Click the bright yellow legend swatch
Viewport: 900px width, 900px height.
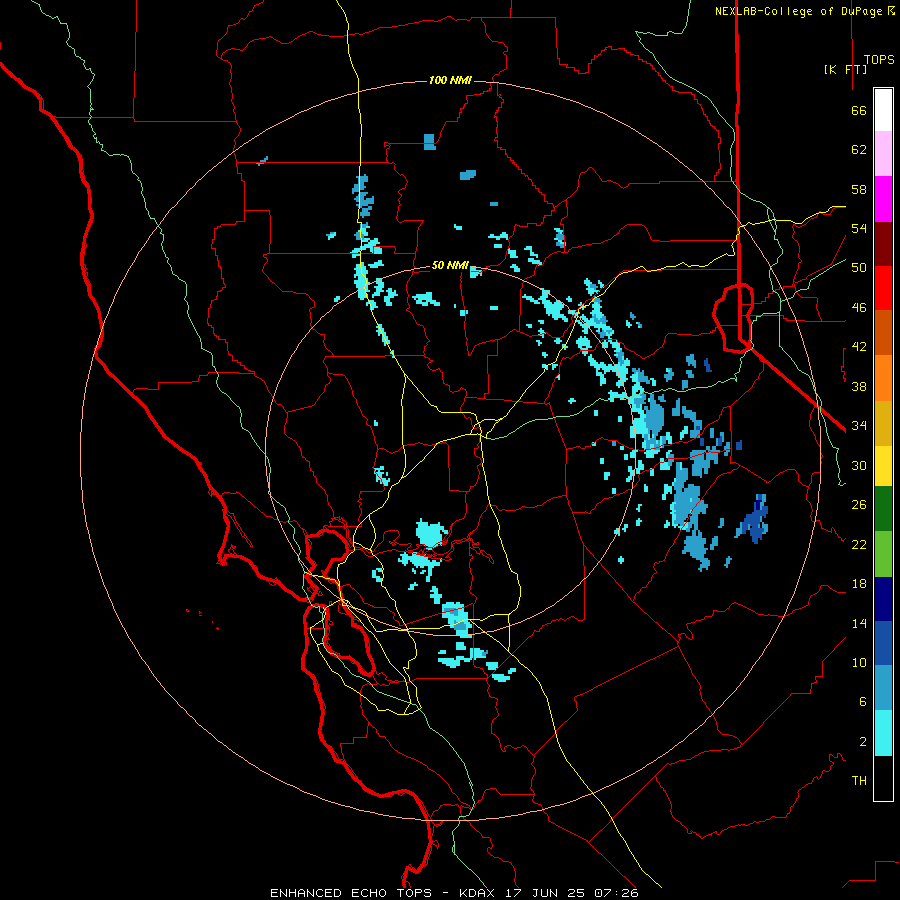[883, 466]
